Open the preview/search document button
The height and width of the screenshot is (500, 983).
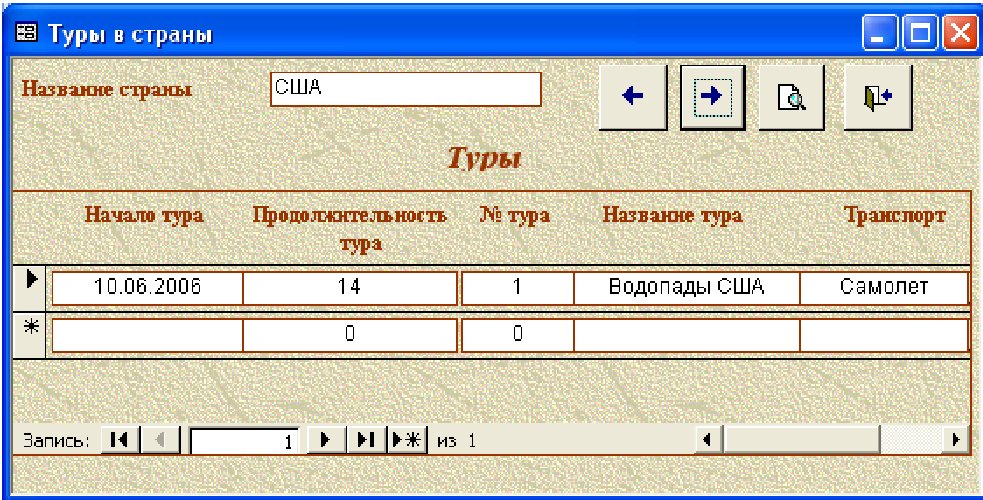pos(791,97)
